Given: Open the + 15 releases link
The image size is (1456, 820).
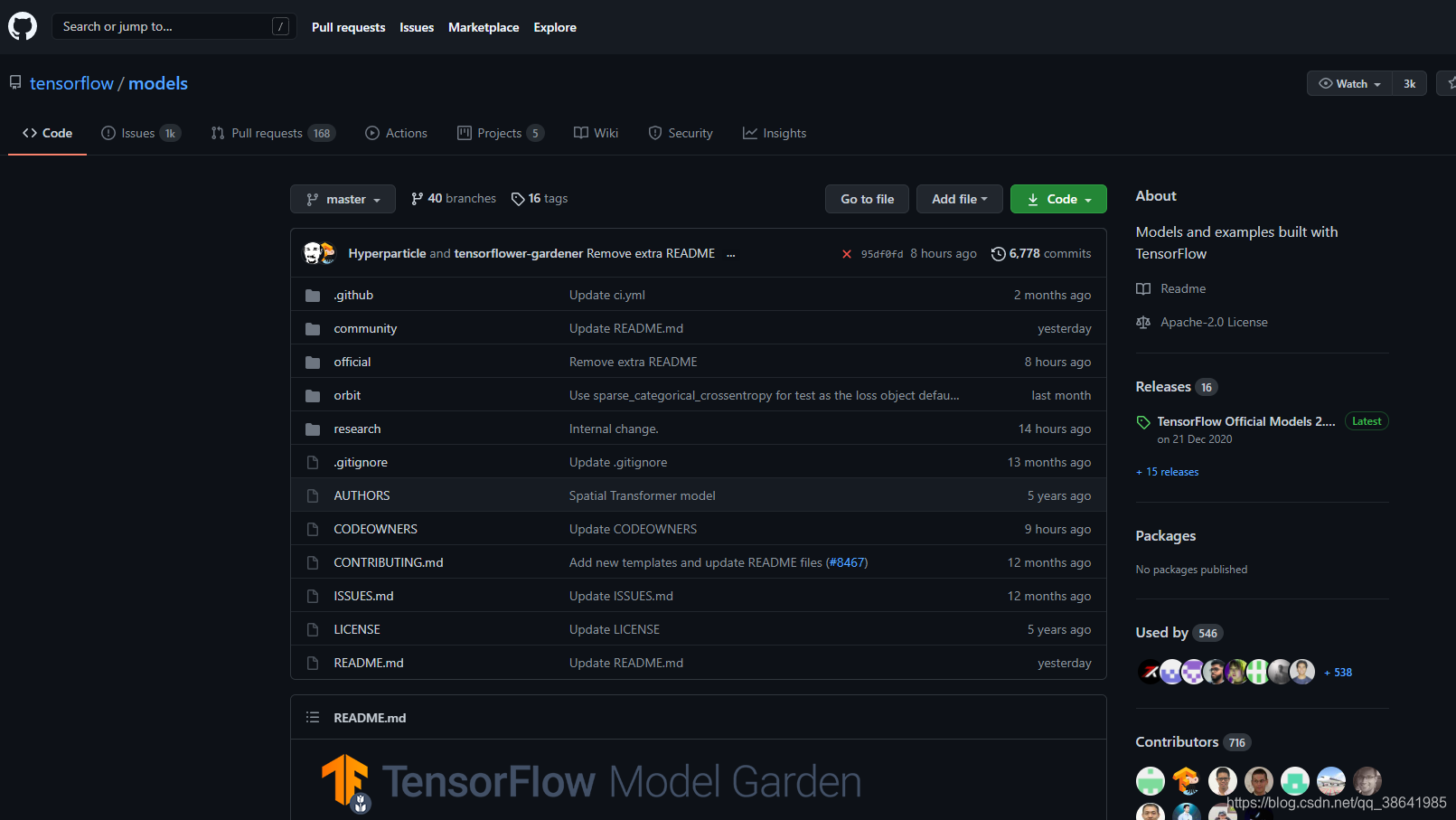Looking at the screenshot, I should [x=1168, y=472].
